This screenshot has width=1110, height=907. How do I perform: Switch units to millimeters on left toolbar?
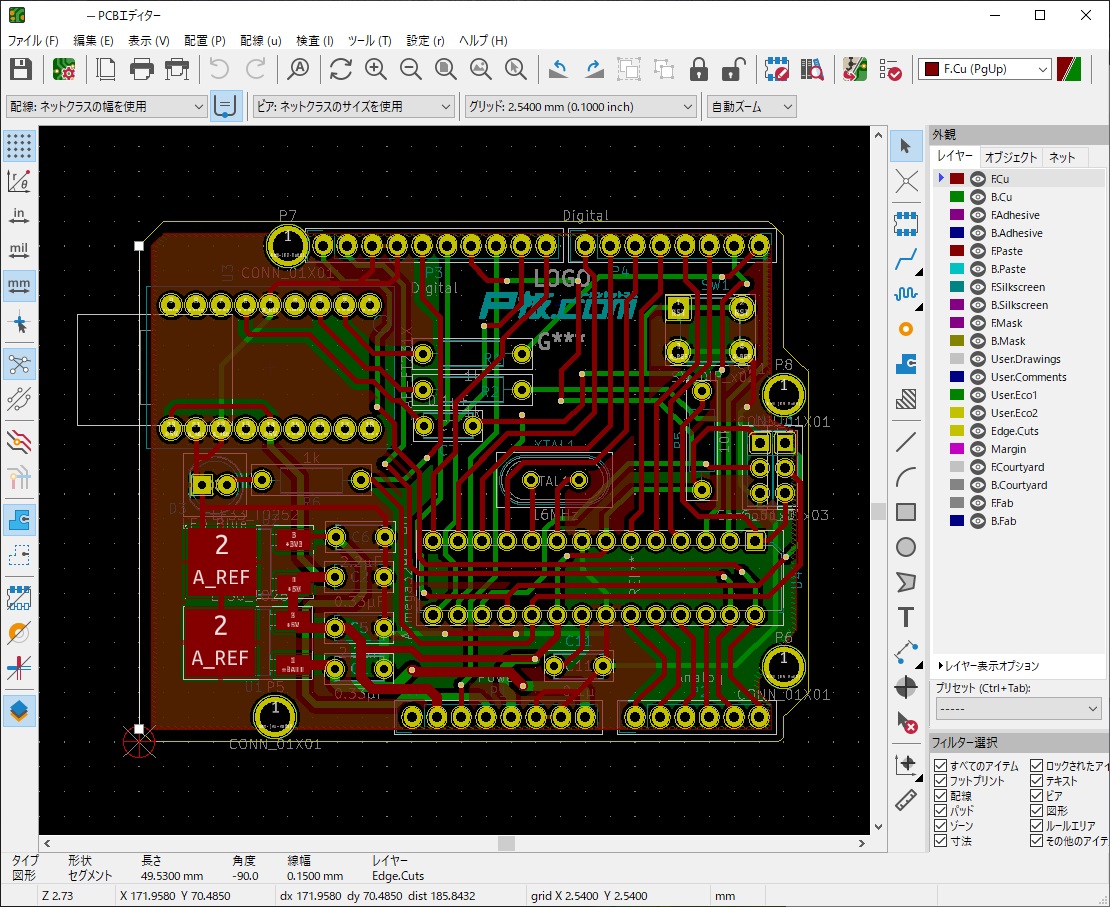(18, 286)
